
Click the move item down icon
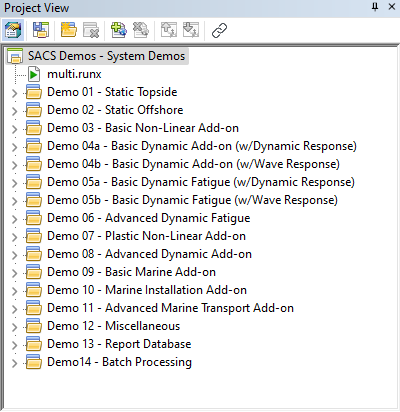point(191,30)
